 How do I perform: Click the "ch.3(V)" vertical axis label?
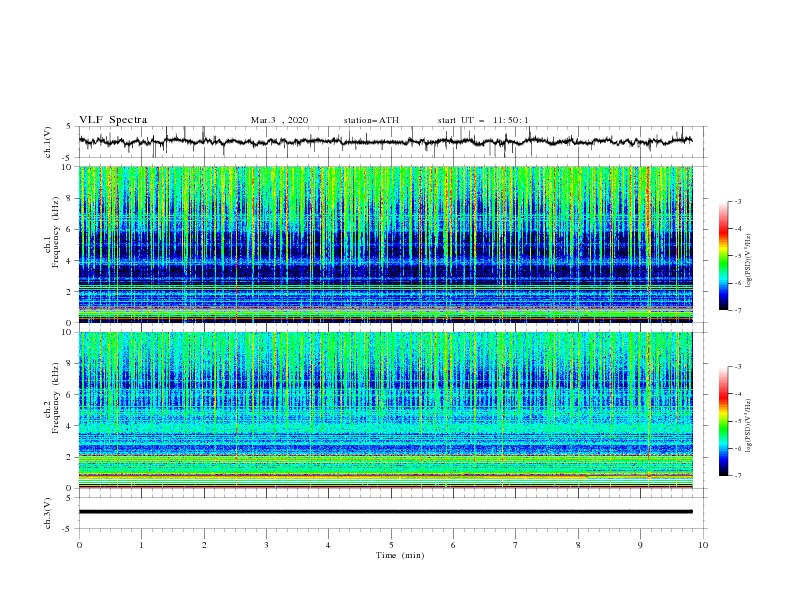pyautogui.click(x=48, y=513)
